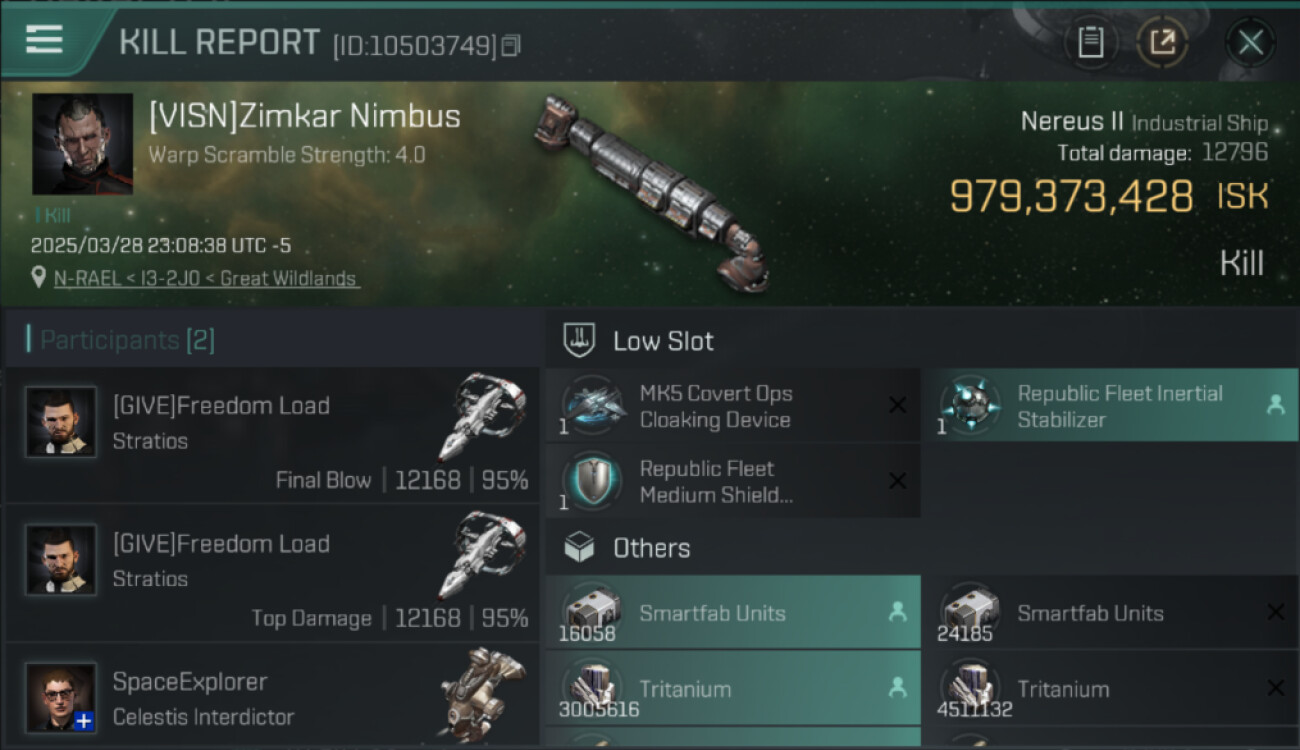The width and height of the screenshot is (1300, 750).
Task: Select the Others section header
Action: coord(651,548)
